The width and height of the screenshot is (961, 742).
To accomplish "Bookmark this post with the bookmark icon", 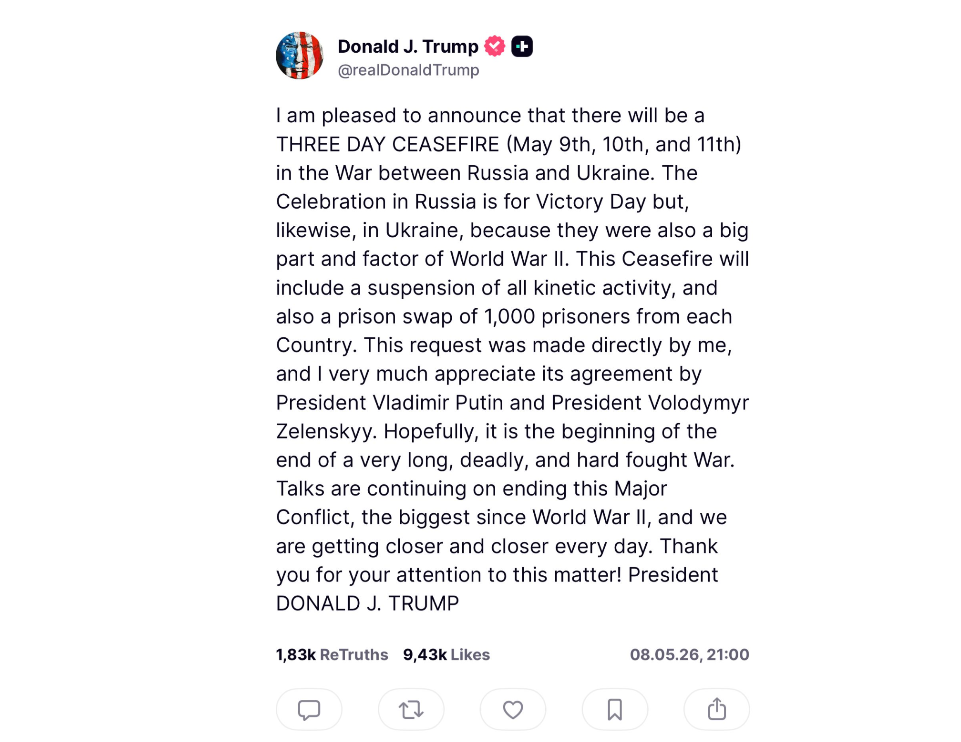I will 615,710.
